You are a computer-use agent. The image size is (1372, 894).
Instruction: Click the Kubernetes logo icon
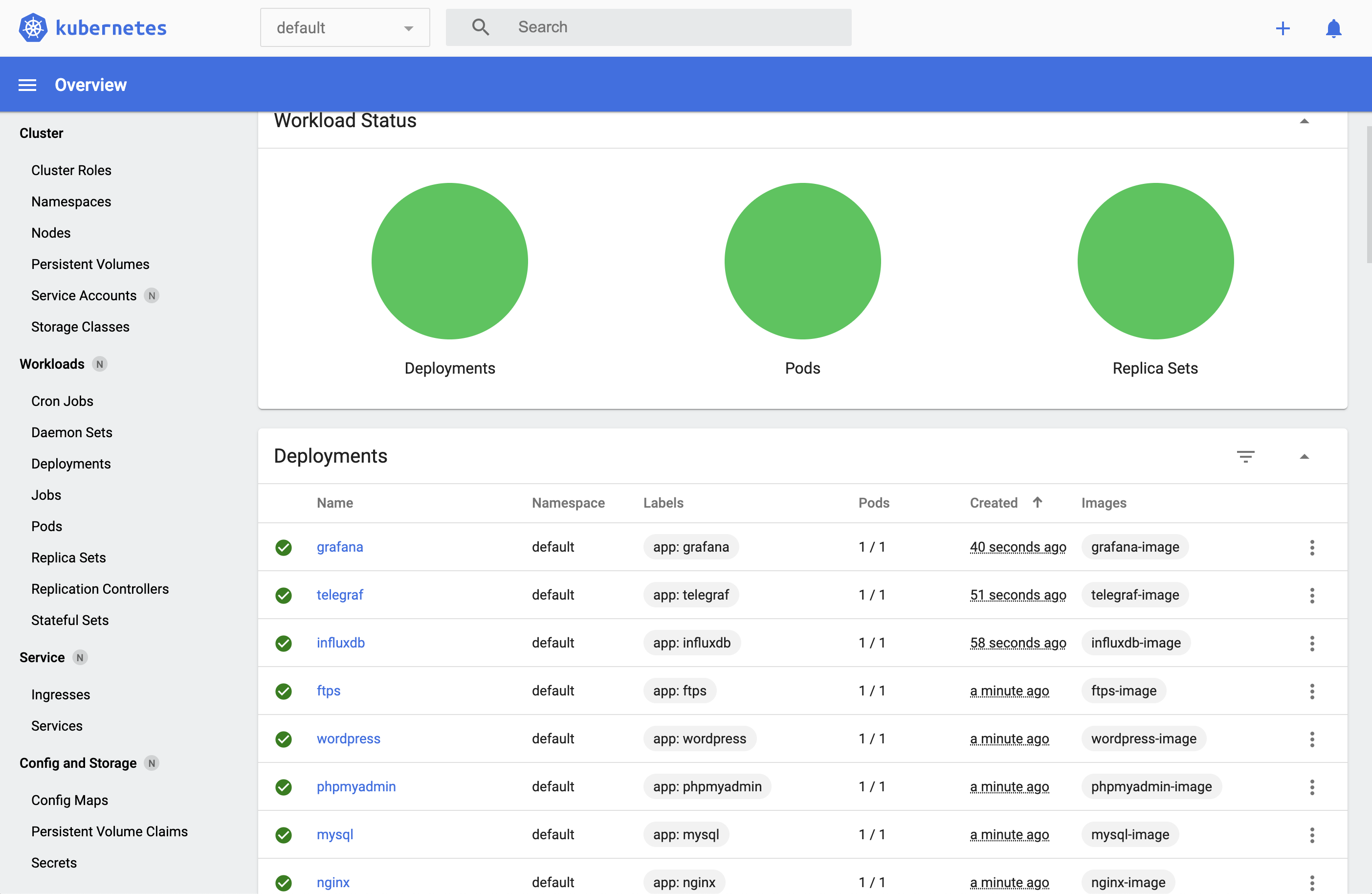pos(33,27)
